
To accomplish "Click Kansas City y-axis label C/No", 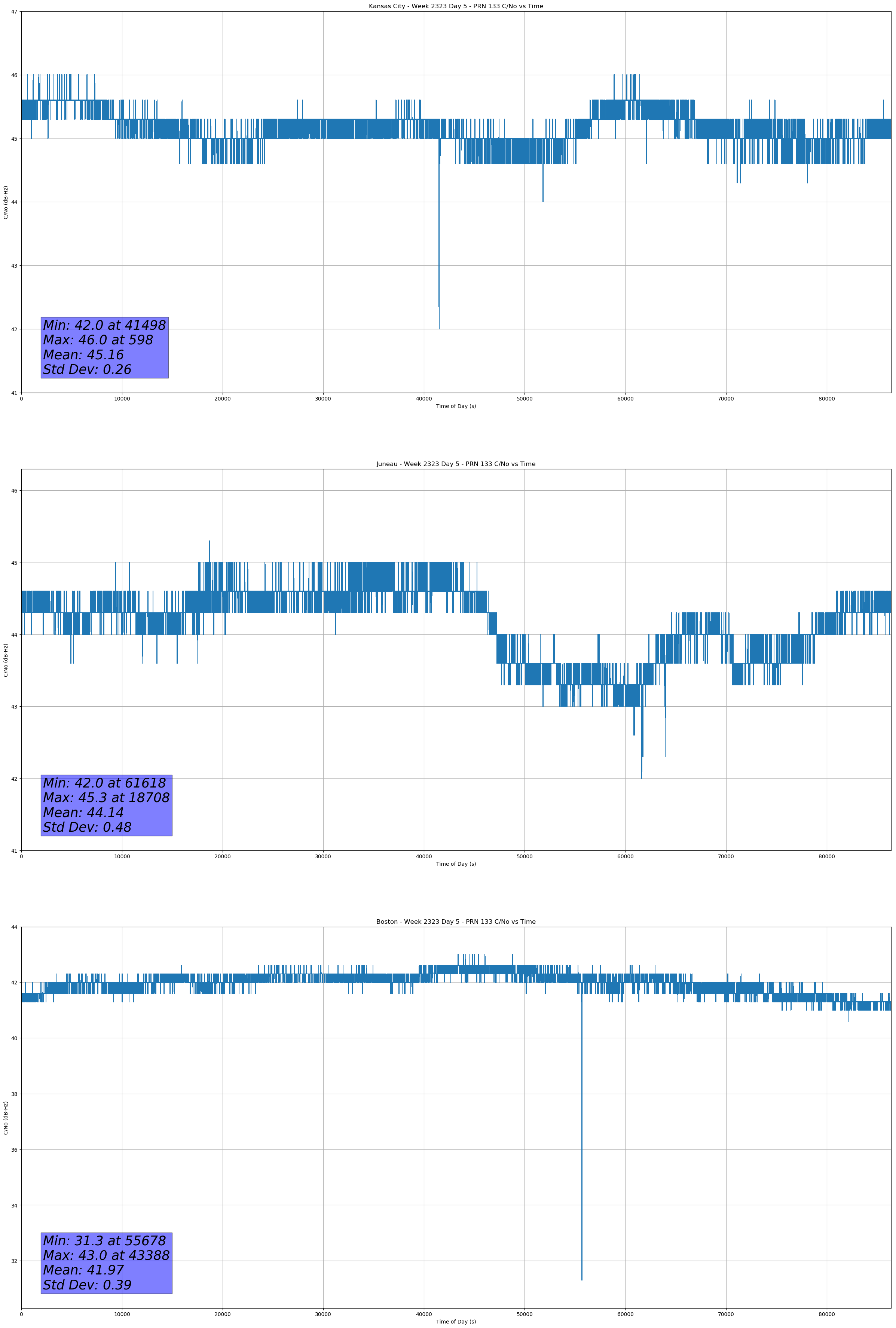I will (6, 202).
